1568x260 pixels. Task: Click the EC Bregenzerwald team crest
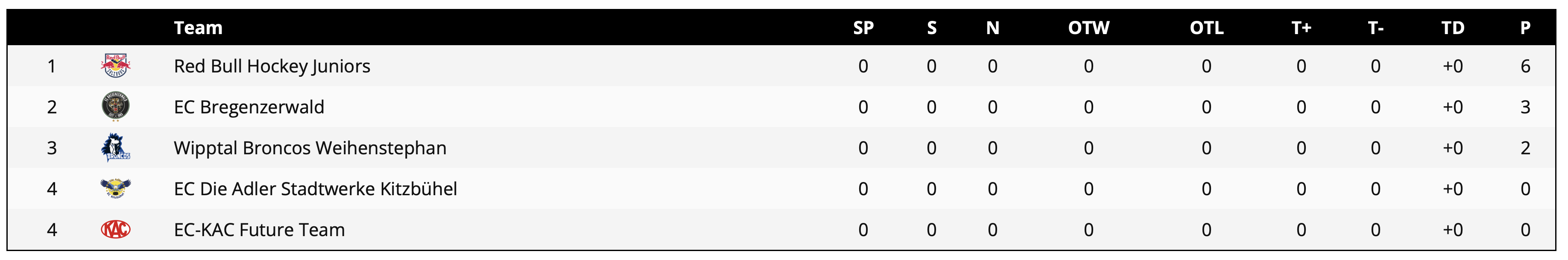click(x=115, y=107)
